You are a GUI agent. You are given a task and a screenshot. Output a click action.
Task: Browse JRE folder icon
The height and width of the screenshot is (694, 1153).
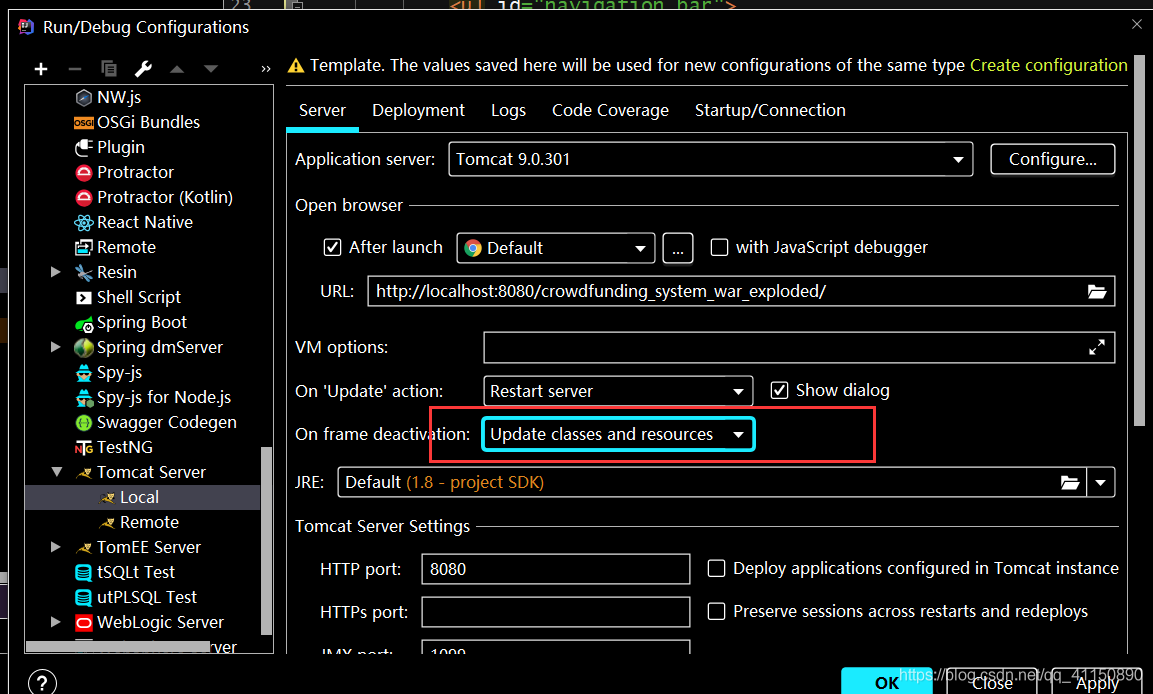(1070, 483)
